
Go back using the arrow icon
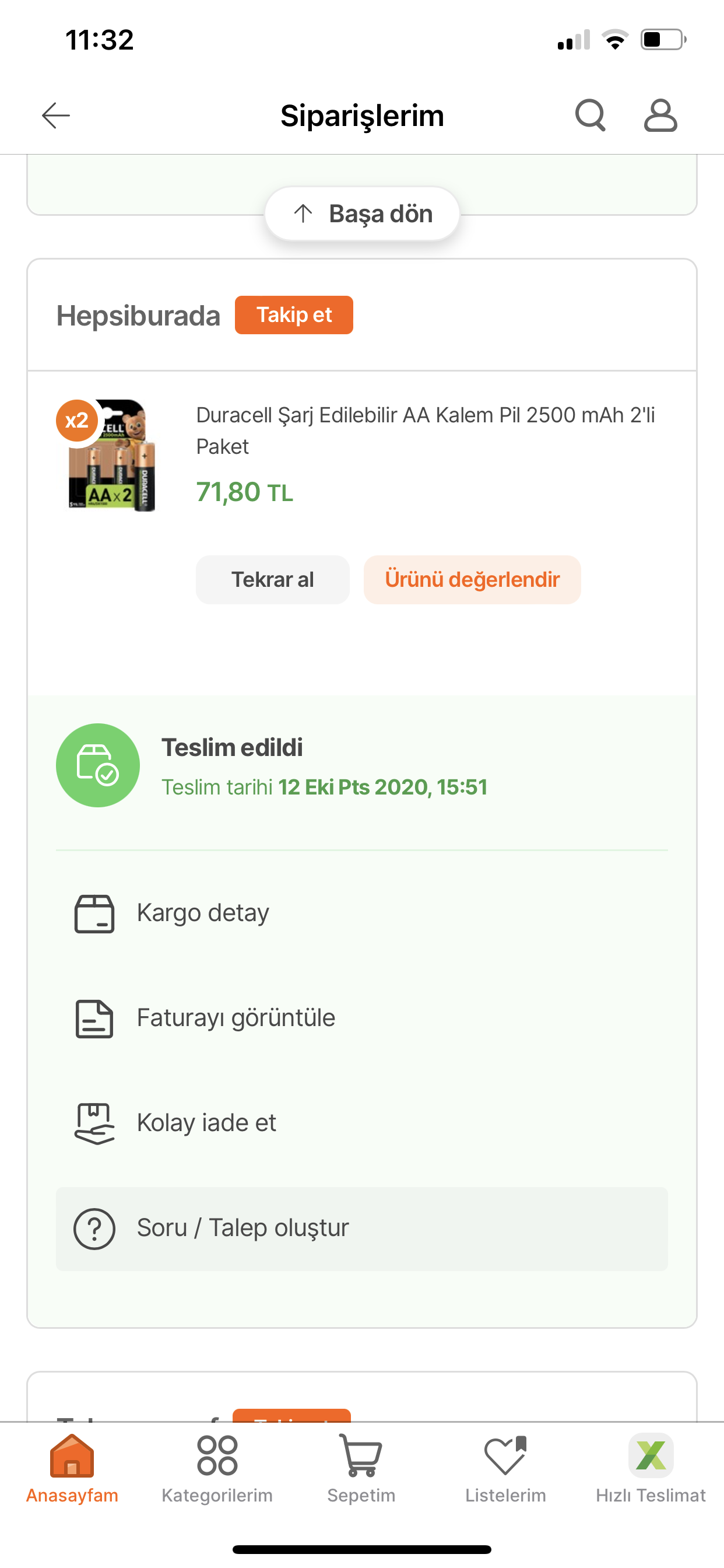[x=56, y=116]
